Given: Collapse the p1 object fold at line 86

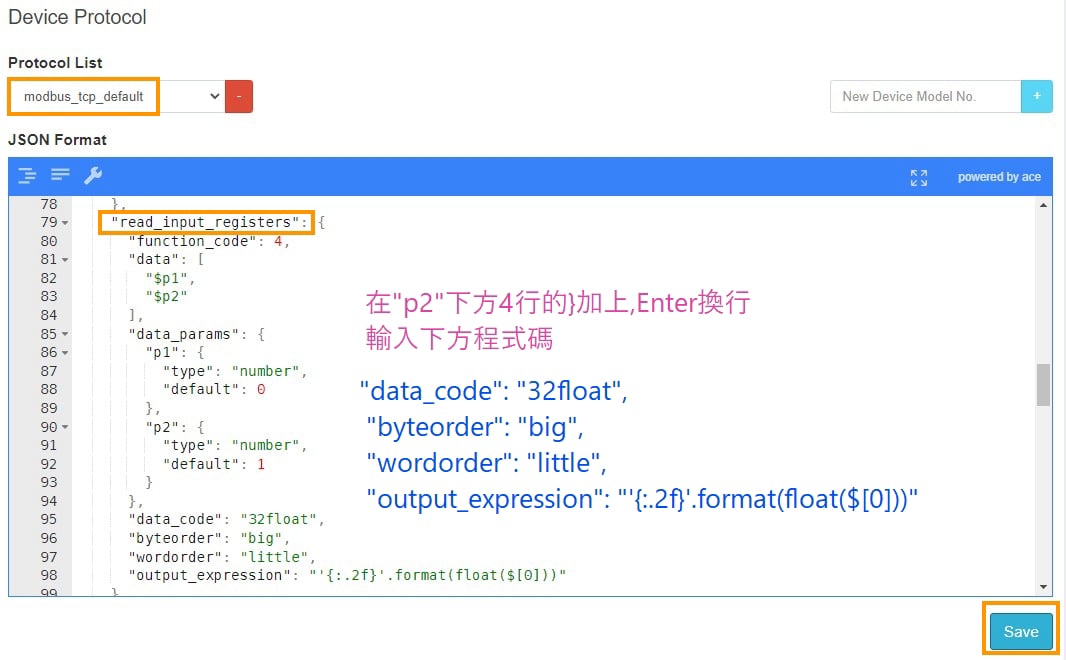Looking at the screenshot, I should [x=65, y=353].
